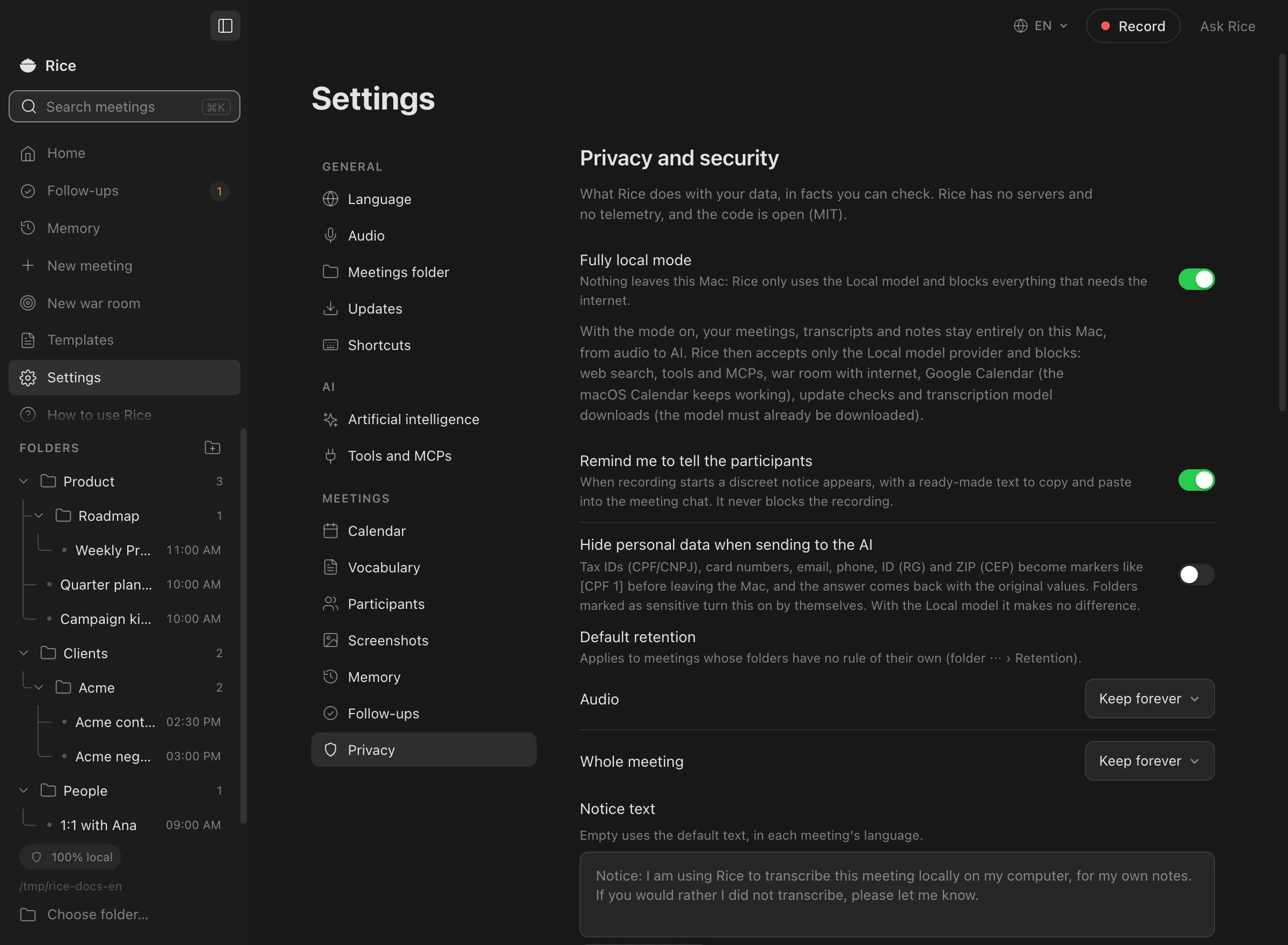Screen dimensions: 1288x945
Task: Click the magnifier icon in search box
Action: (28, 106)
